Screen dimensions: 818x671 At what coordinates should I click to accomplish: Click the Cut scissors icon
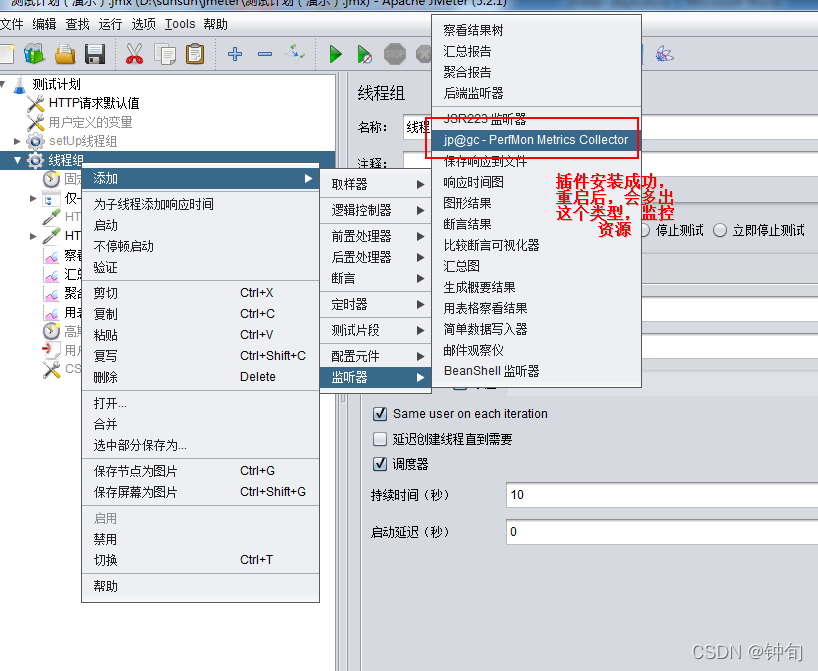[134, 54]
